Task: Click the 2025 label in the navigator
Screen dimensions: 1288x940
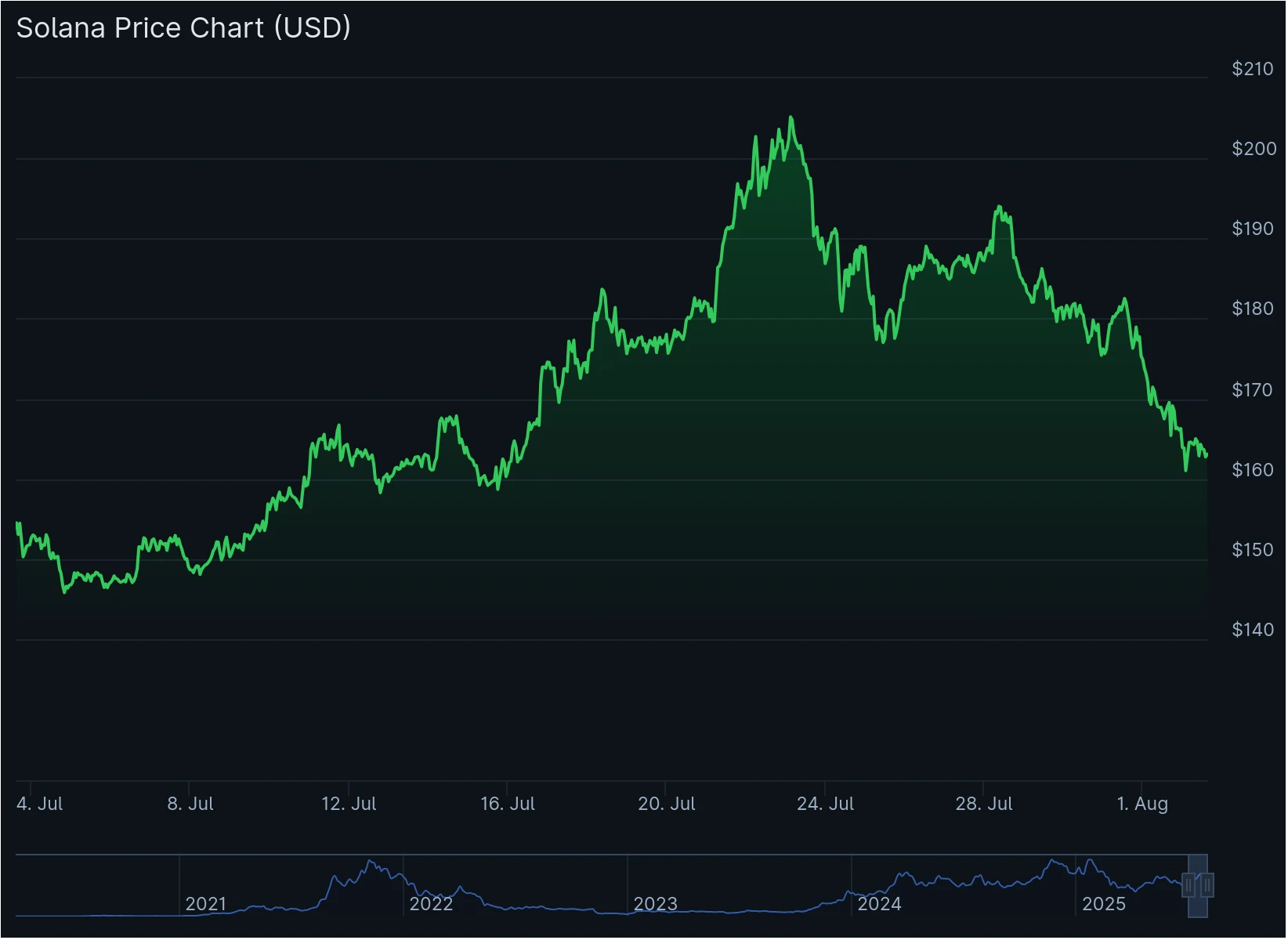Action: [1103, 904]
